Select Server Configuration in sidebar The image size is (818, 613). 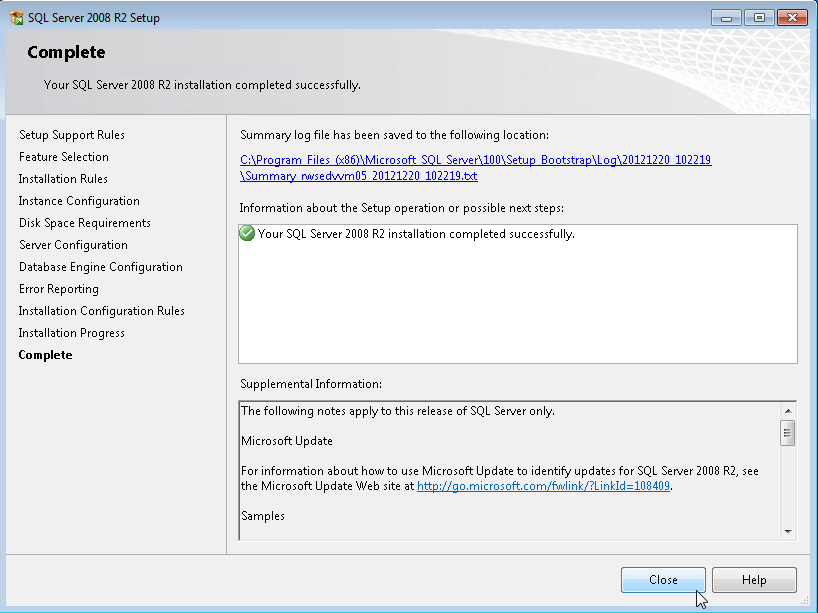[x=73, y=245]
